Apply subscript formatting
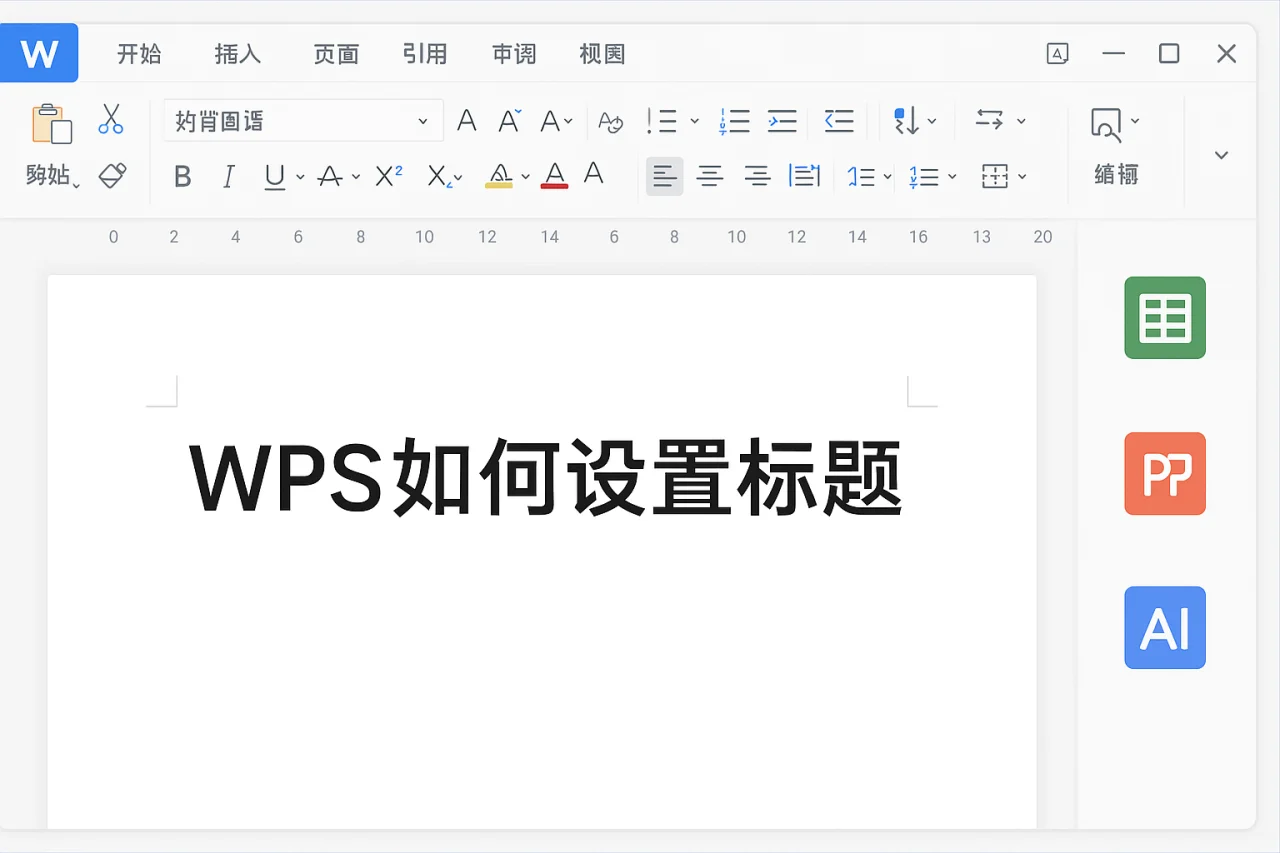Screen dimensions: 1280x853 pos(440,176)
